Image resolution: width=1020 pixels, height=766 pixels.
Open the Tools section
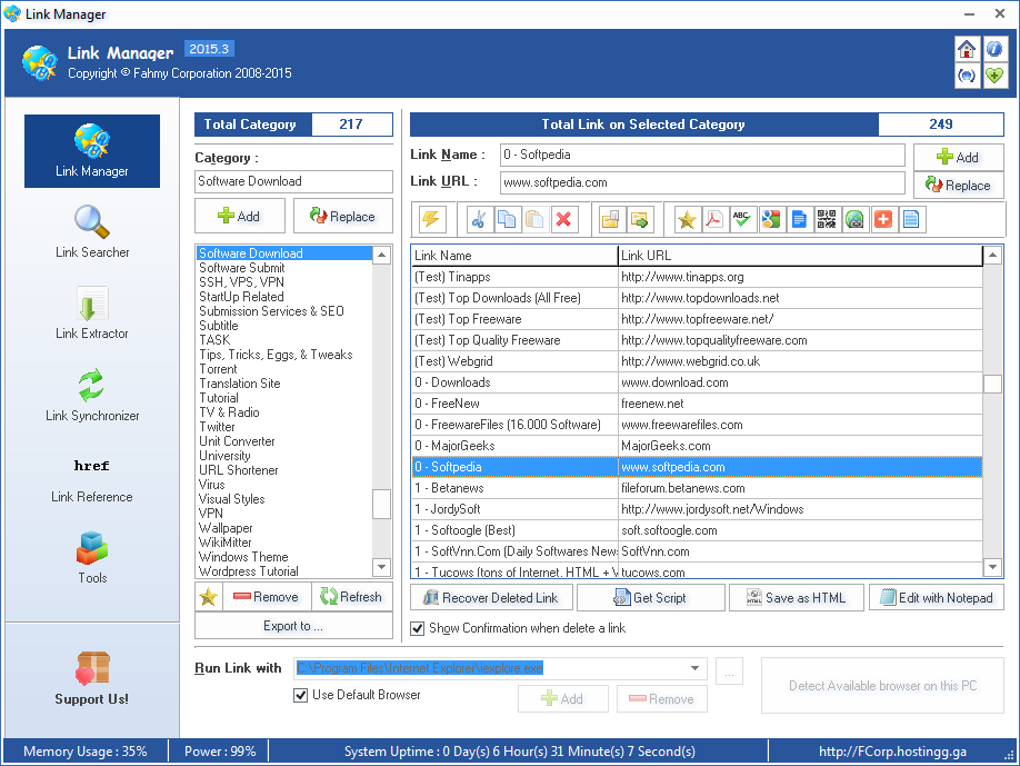(x=92, y=558)
